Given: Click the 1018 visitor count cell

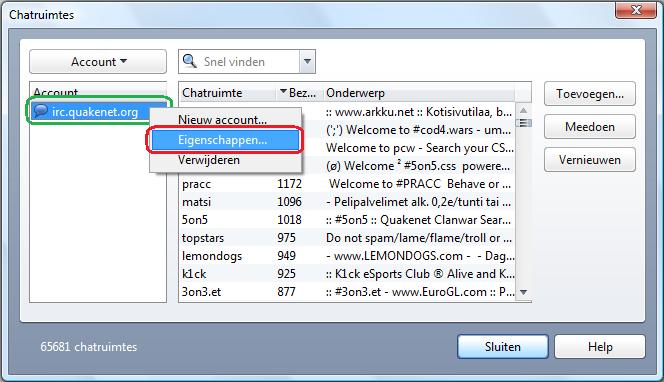Looking at the screenshot, I should pyautogui.click(x=290, y=220).
